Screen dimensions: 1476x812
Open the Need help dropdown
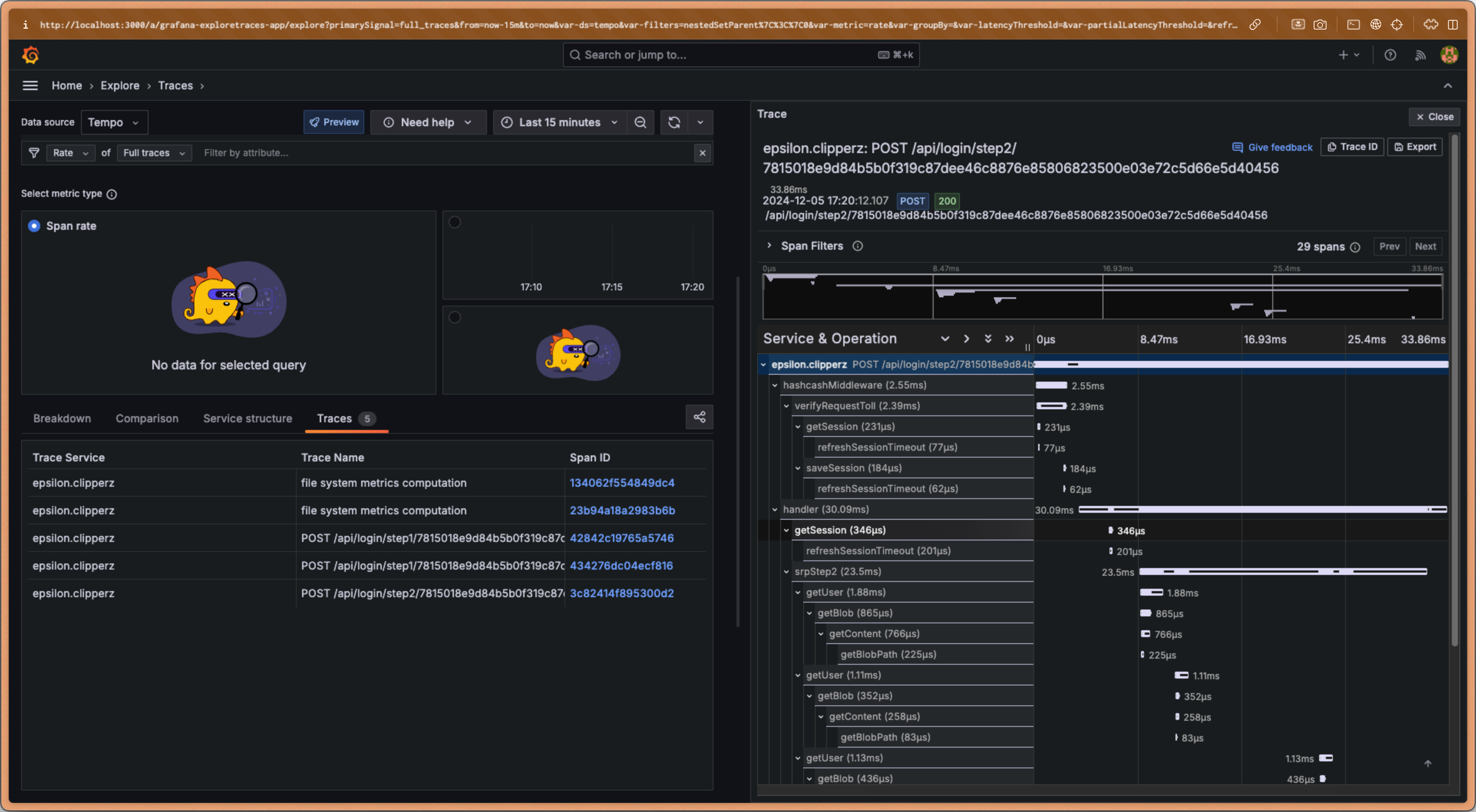click(x=428, y=122)
